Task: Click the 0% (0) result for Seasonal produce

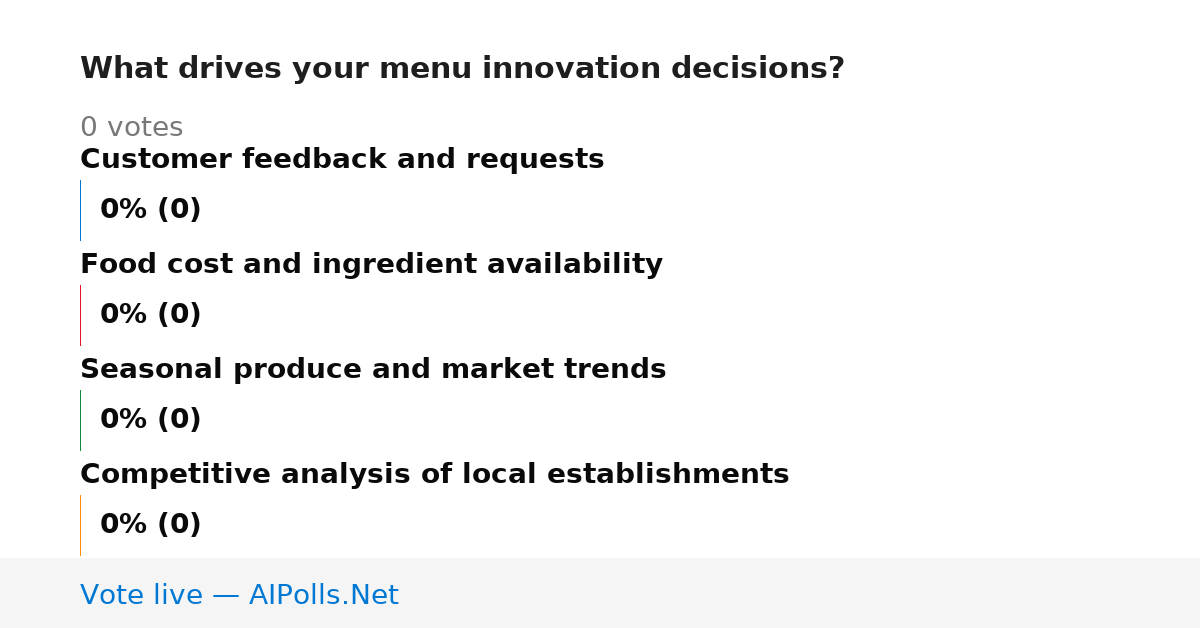Action: (150, 420)
